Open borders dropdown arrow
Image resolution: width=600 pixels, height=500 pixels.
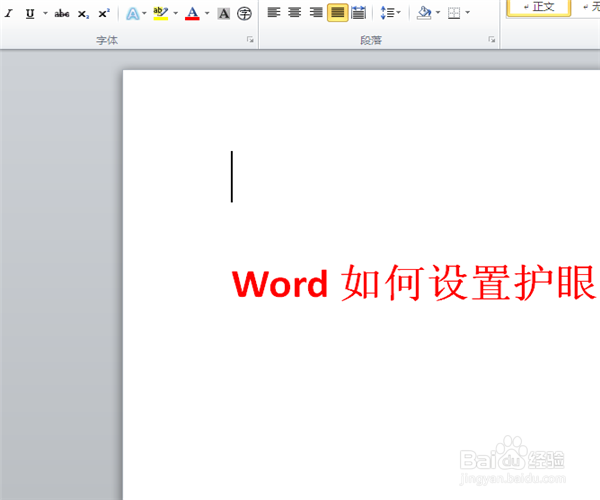(x=468, y=13)
